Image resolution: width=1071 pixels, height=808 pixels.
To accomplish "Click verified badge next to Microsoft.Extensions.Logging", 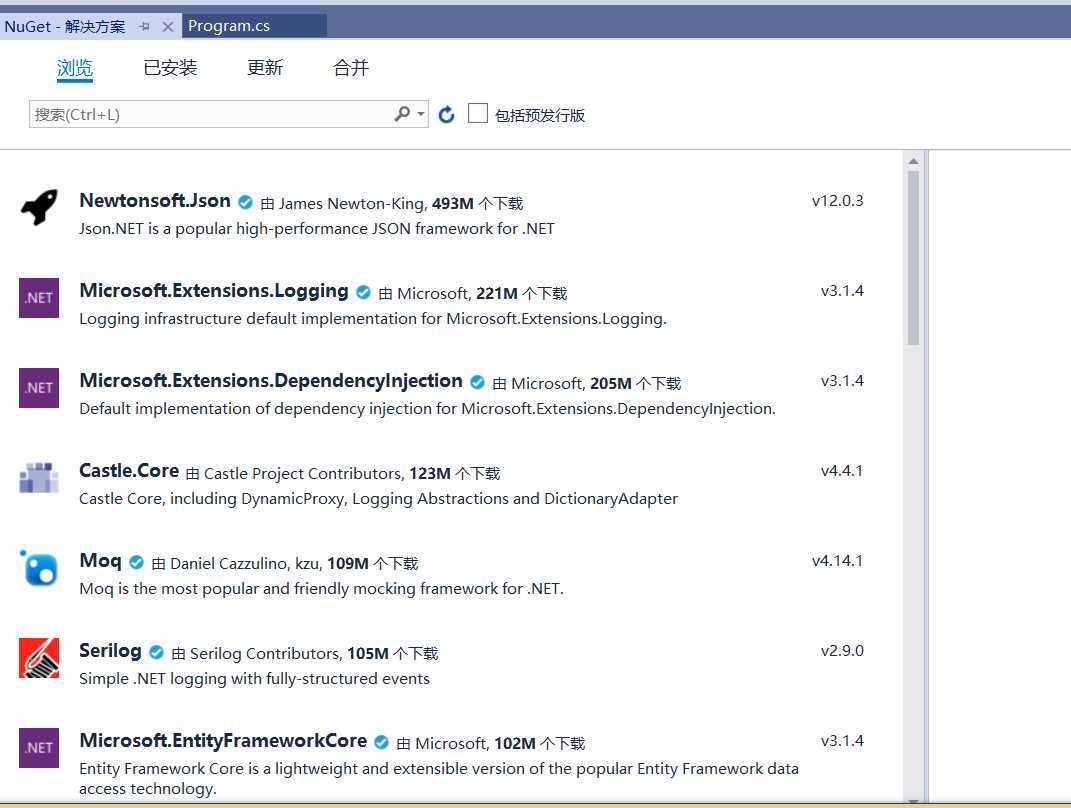I will [363, 292].
